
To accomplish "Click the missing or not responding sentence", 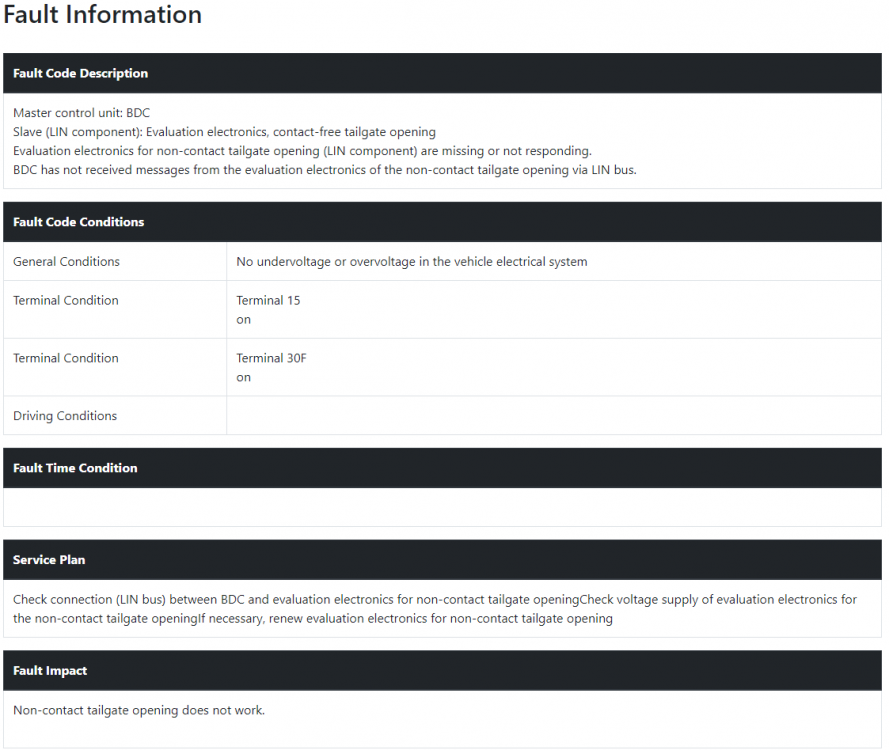I will 302,151.
